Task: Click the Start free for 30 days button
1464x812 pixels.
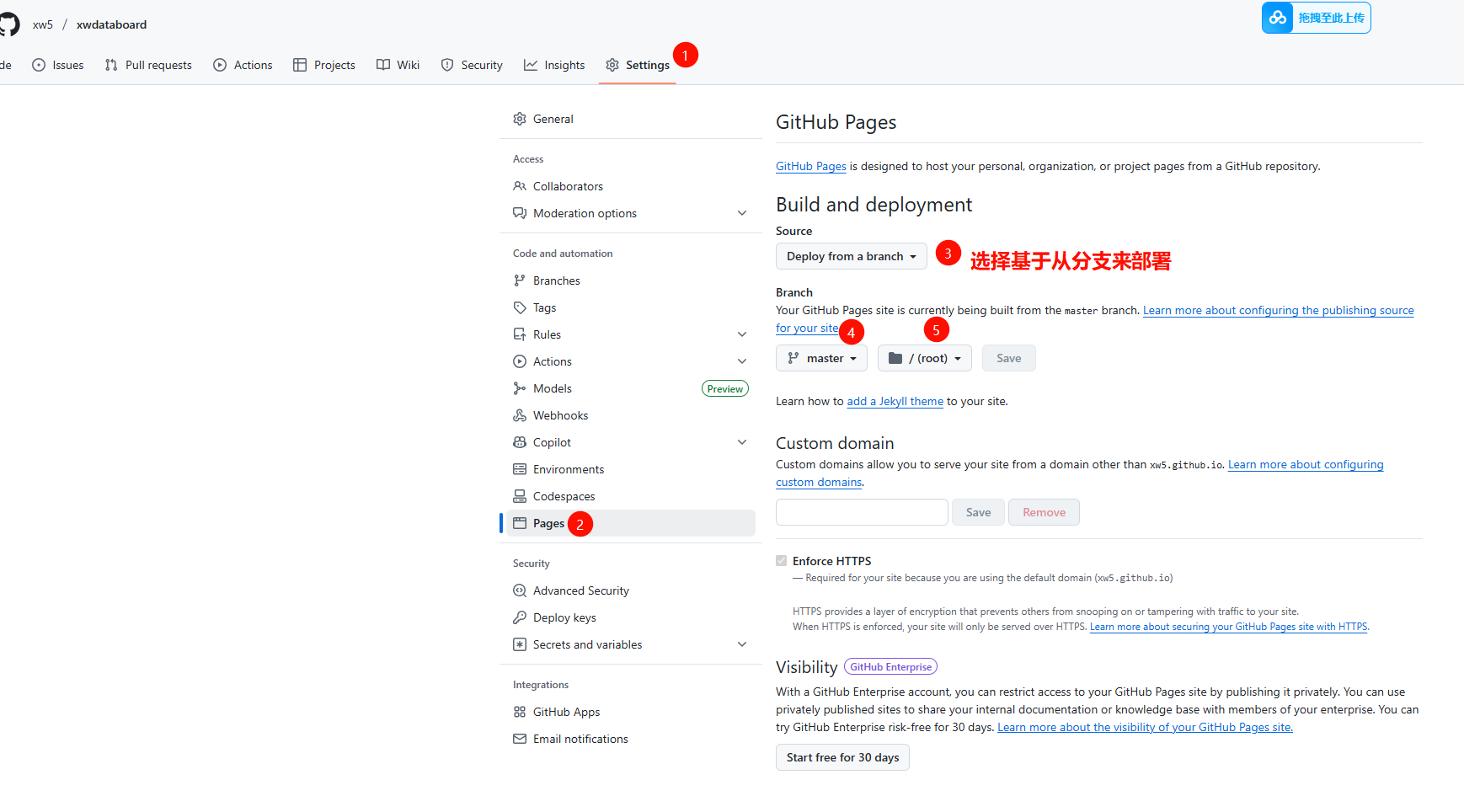Action: click(842, 757)
